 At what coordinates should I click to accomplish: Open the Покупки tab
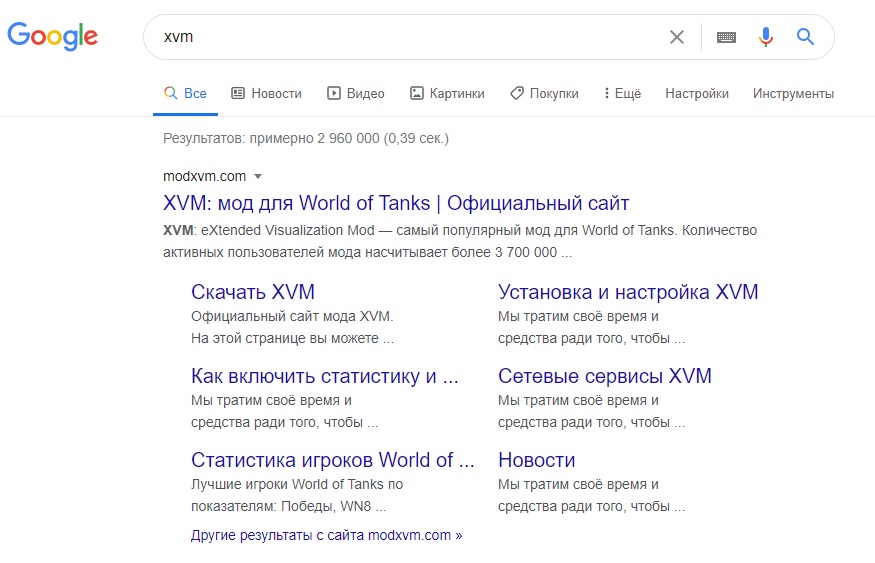pyautogui.click(x=544, y=93)
